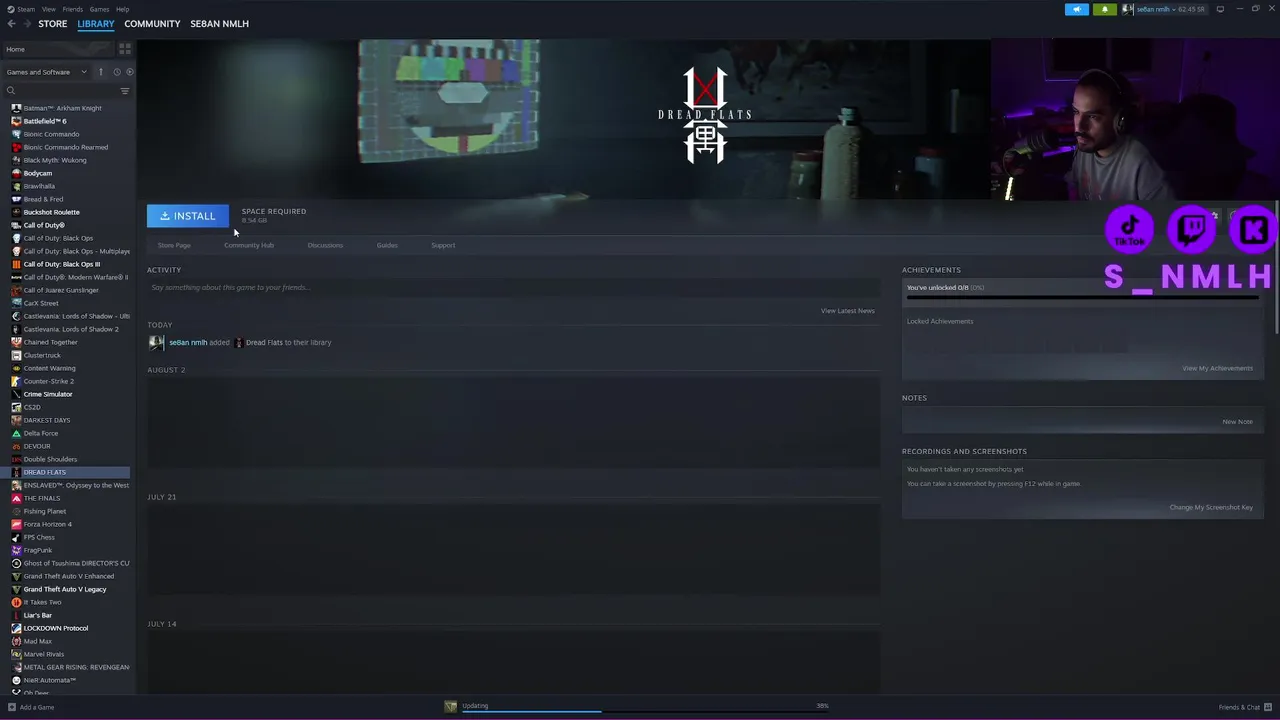Click the Marvel Rivals game icon

pyautogui.click(x=16, y=654)
